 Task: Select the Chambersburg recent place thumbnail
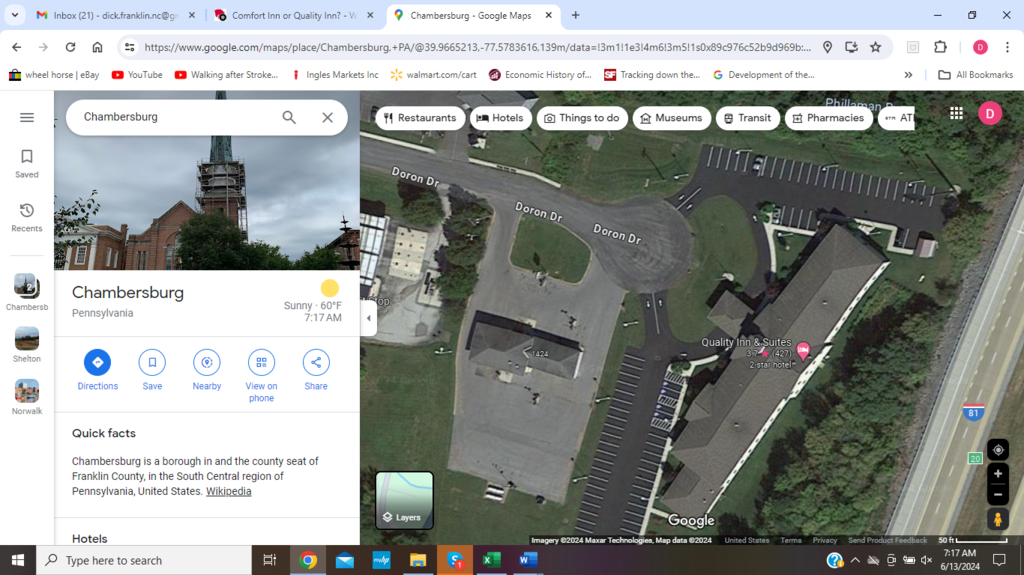[x=27, y=292]
